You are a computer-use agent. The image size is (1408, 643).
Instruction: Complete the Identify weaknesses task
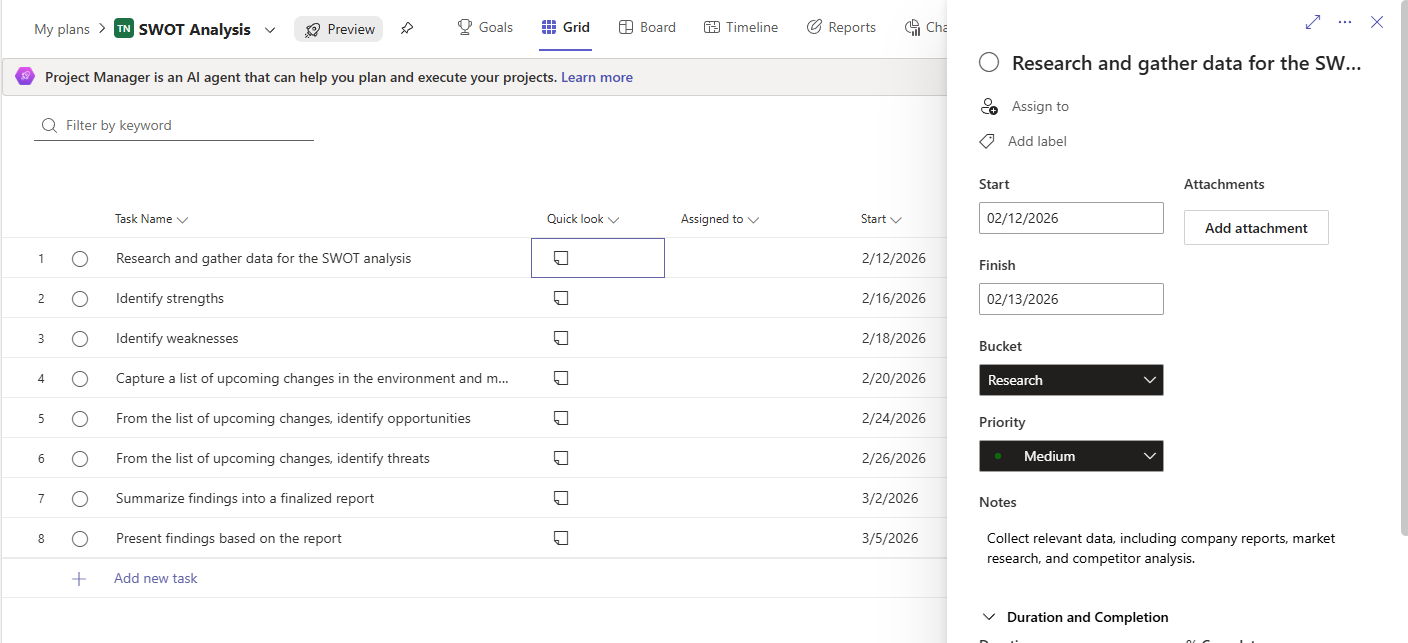point(80,338)
